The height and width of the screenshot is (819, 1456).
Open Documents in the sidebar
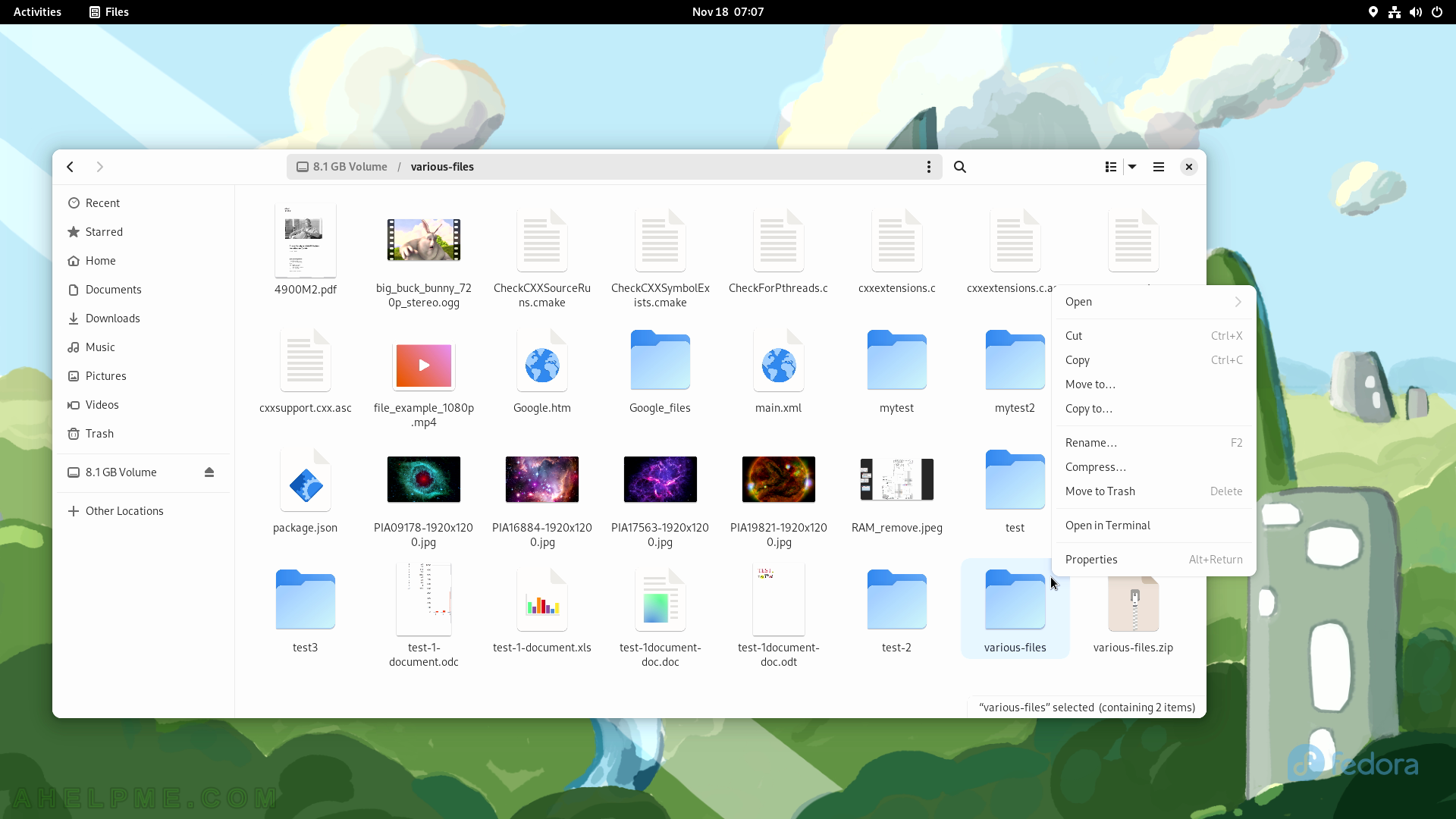coord(144,290)
